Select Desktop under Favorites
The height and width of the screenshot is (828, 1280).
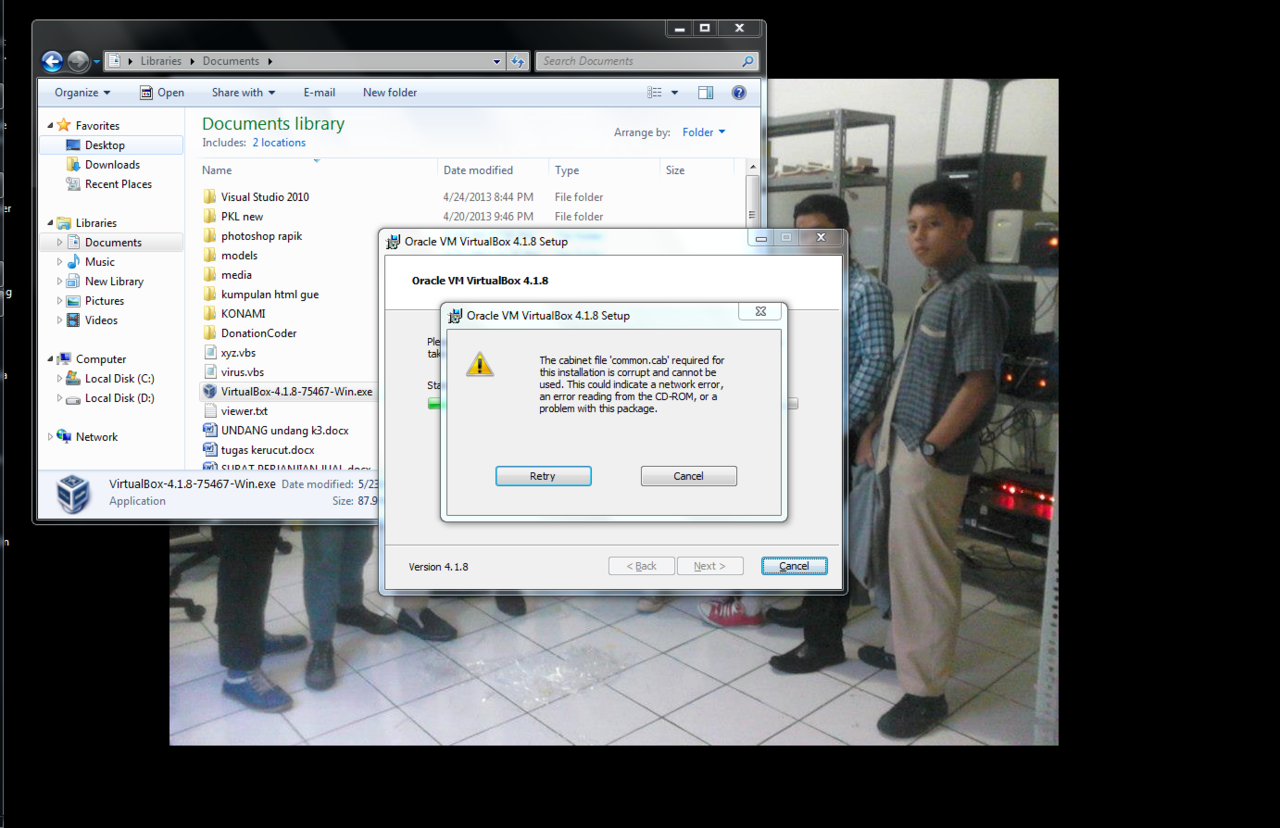click(x=105, y=145)
